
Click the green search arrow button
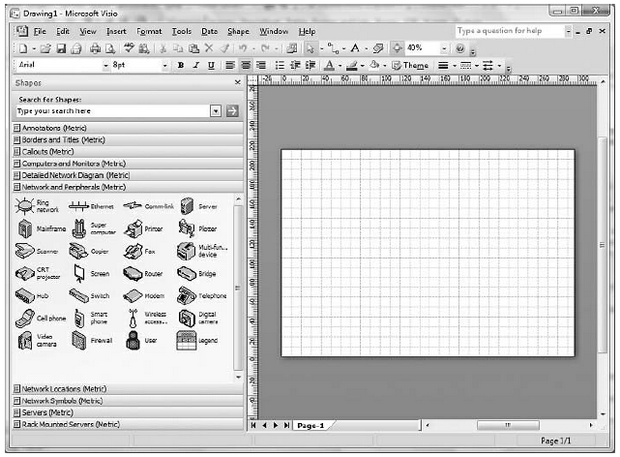(232, 110)
